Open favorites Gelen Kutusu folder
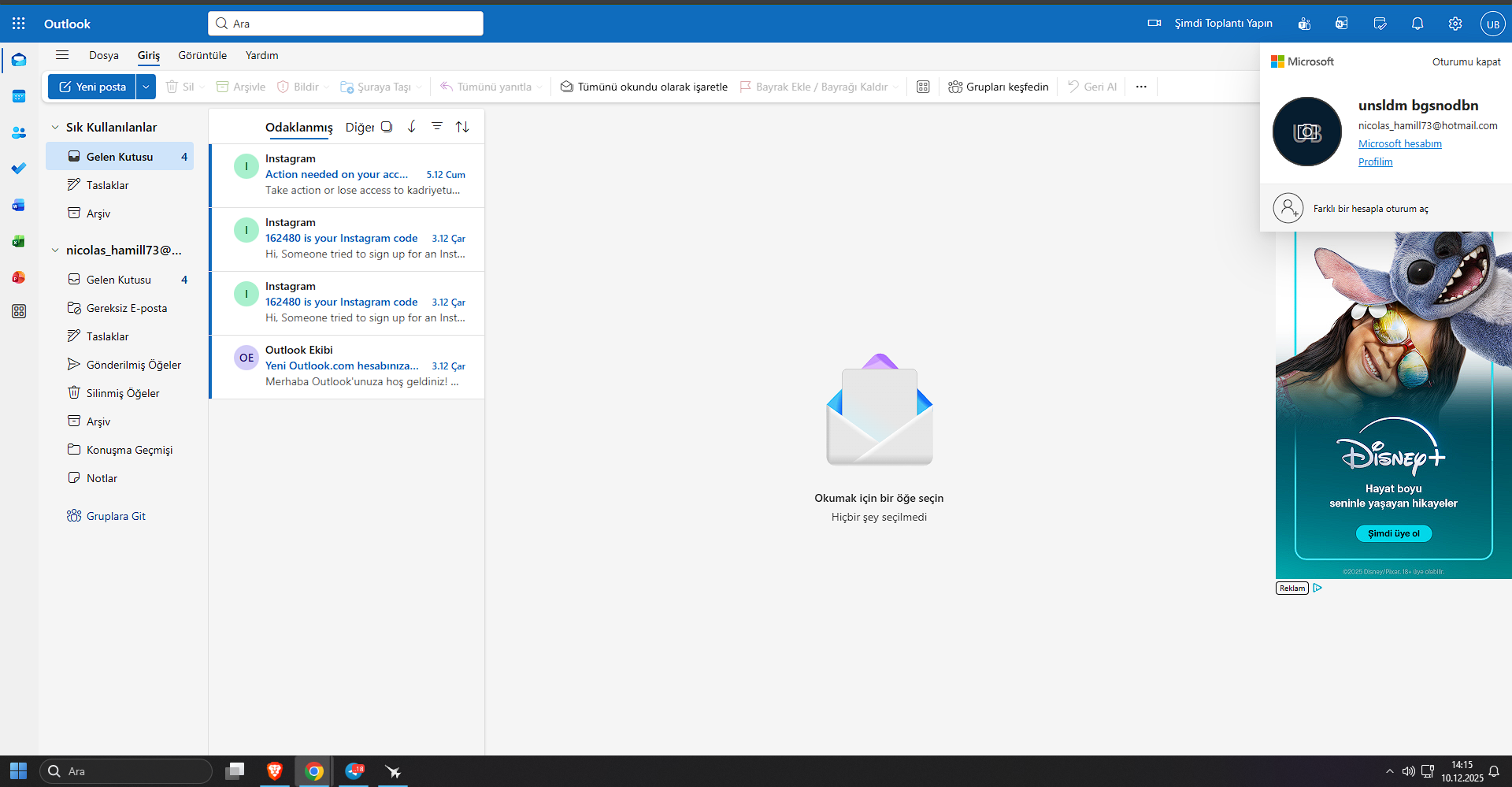 pyautogui.click(x=120, y=157)
